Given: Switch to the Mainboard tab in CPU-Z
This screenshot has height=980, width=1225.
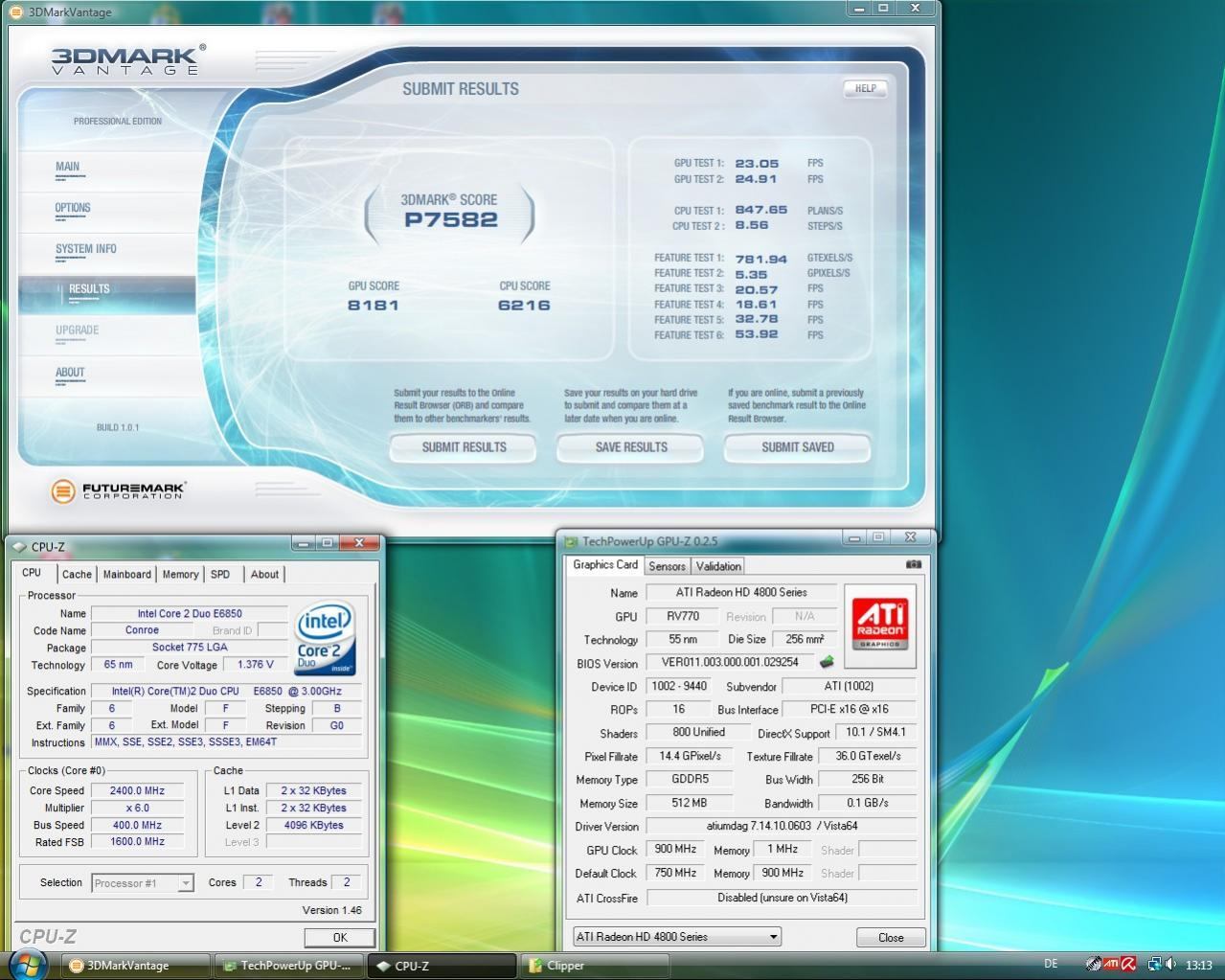Looking at the screenshot, I should (x=126, y=574).
